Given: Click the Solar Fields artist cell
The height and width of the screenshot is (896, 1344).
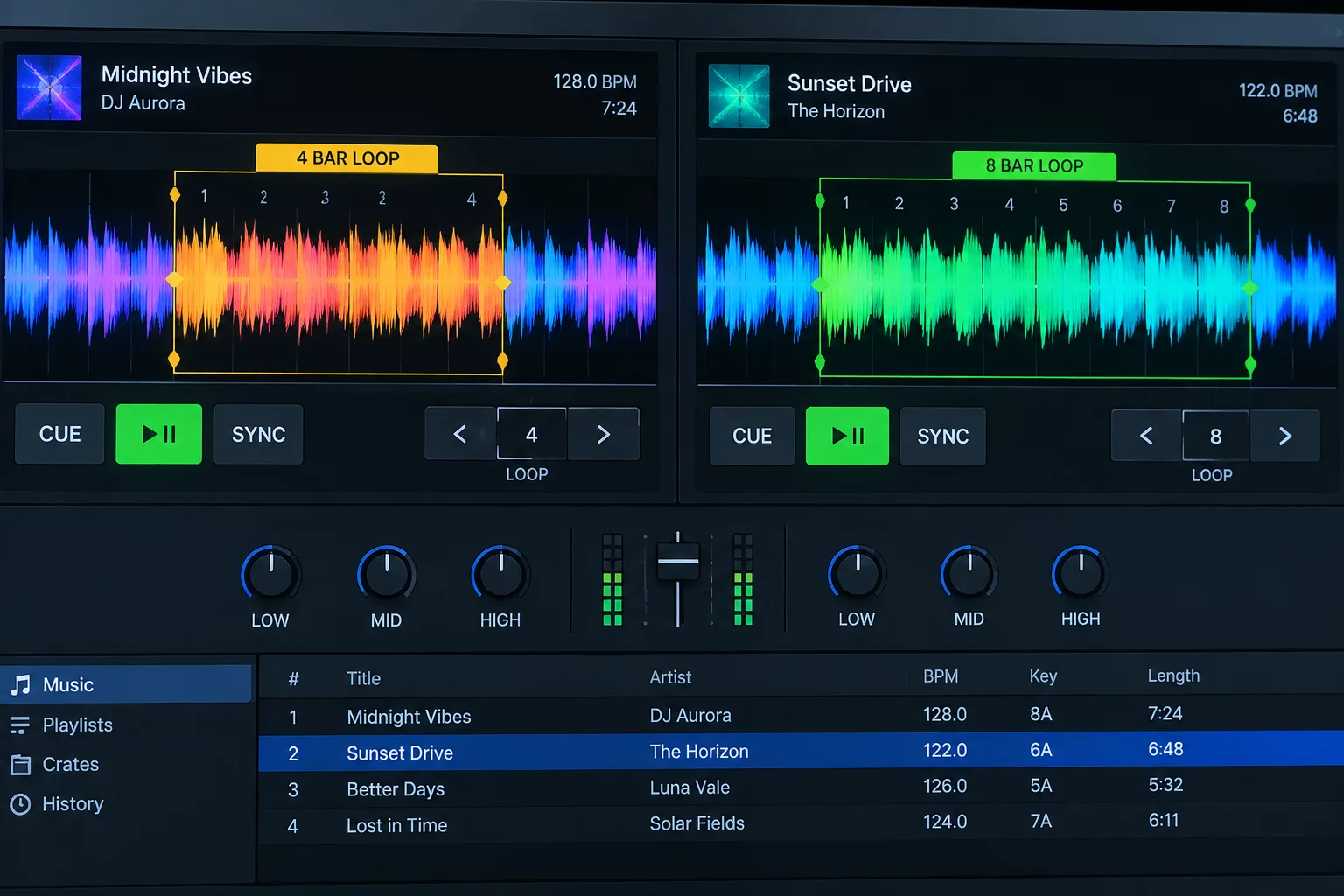Looking at the screenshot, I should pos(696,823).
